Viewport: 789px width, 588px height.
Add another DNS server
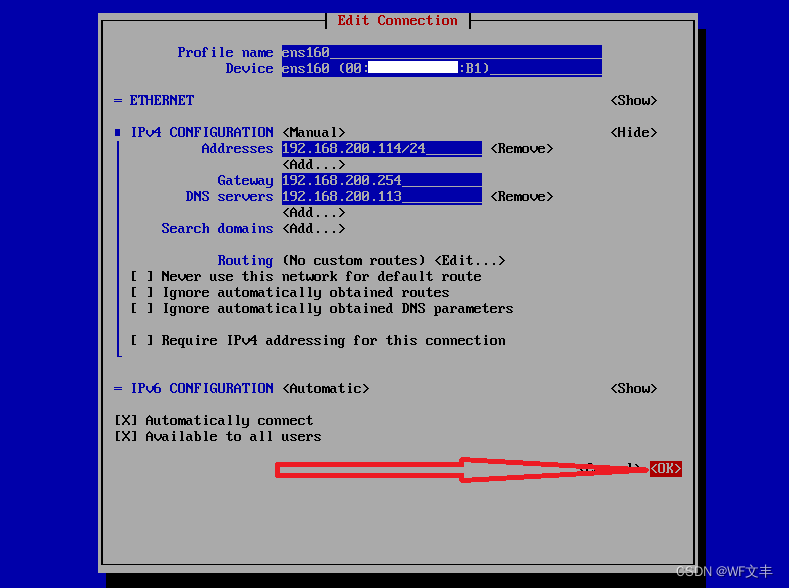click(313, 212)
